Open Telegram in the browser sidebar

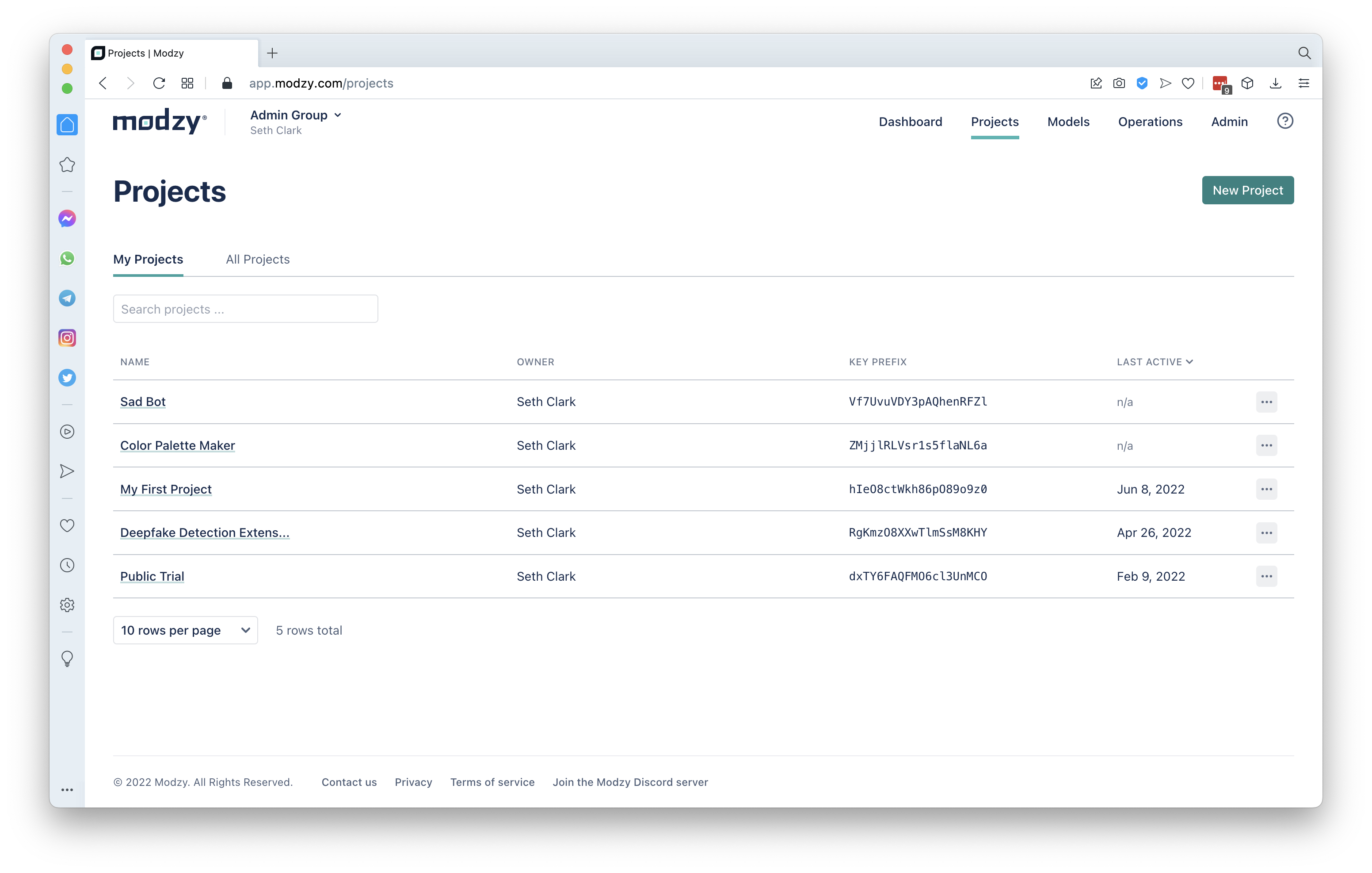(x=67, y=298)
